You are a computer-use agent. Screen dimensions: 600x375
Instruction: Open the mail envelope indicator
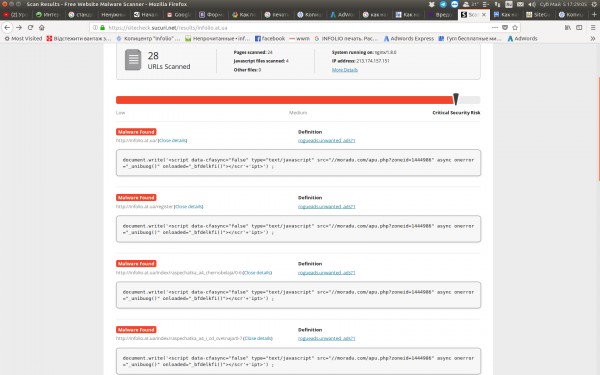coord(520,4)
